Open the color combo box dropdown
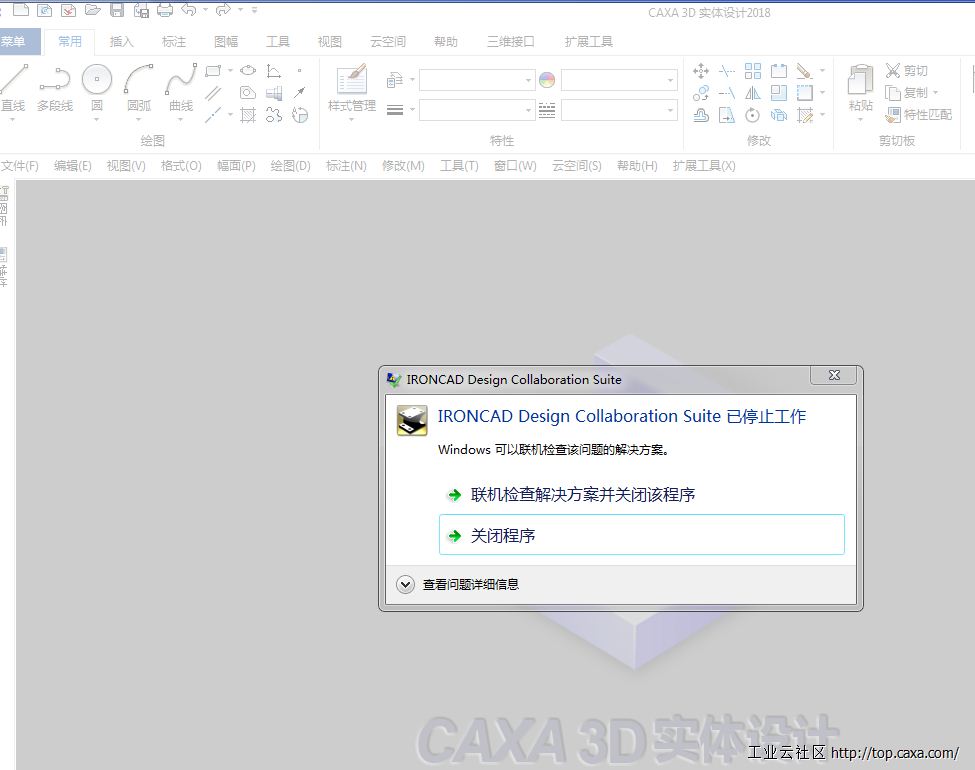 pyautogui.click(x=670, y=80)
